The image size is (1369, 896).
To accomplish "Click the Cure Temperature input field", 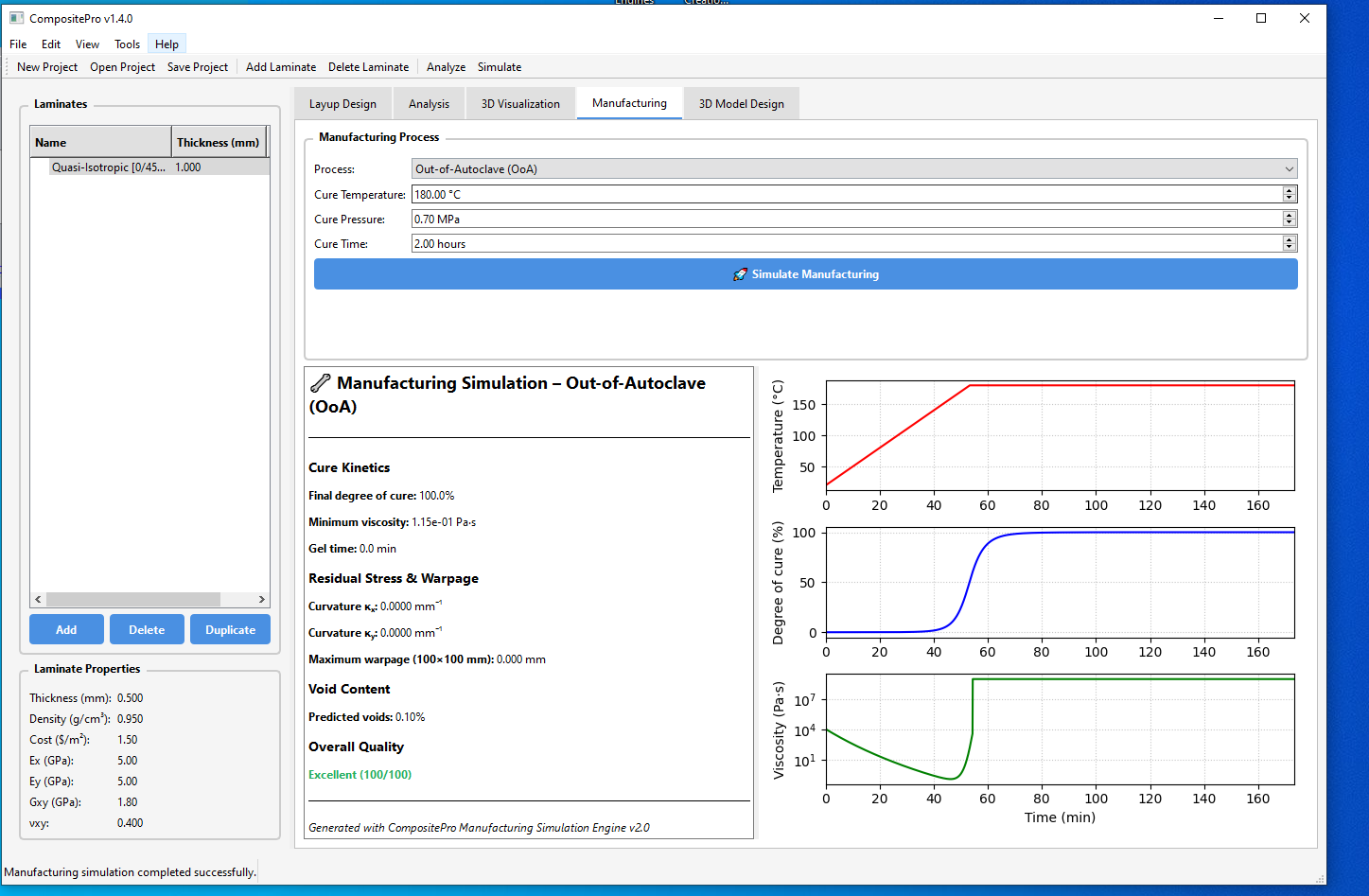I will (x=845, y=194).
